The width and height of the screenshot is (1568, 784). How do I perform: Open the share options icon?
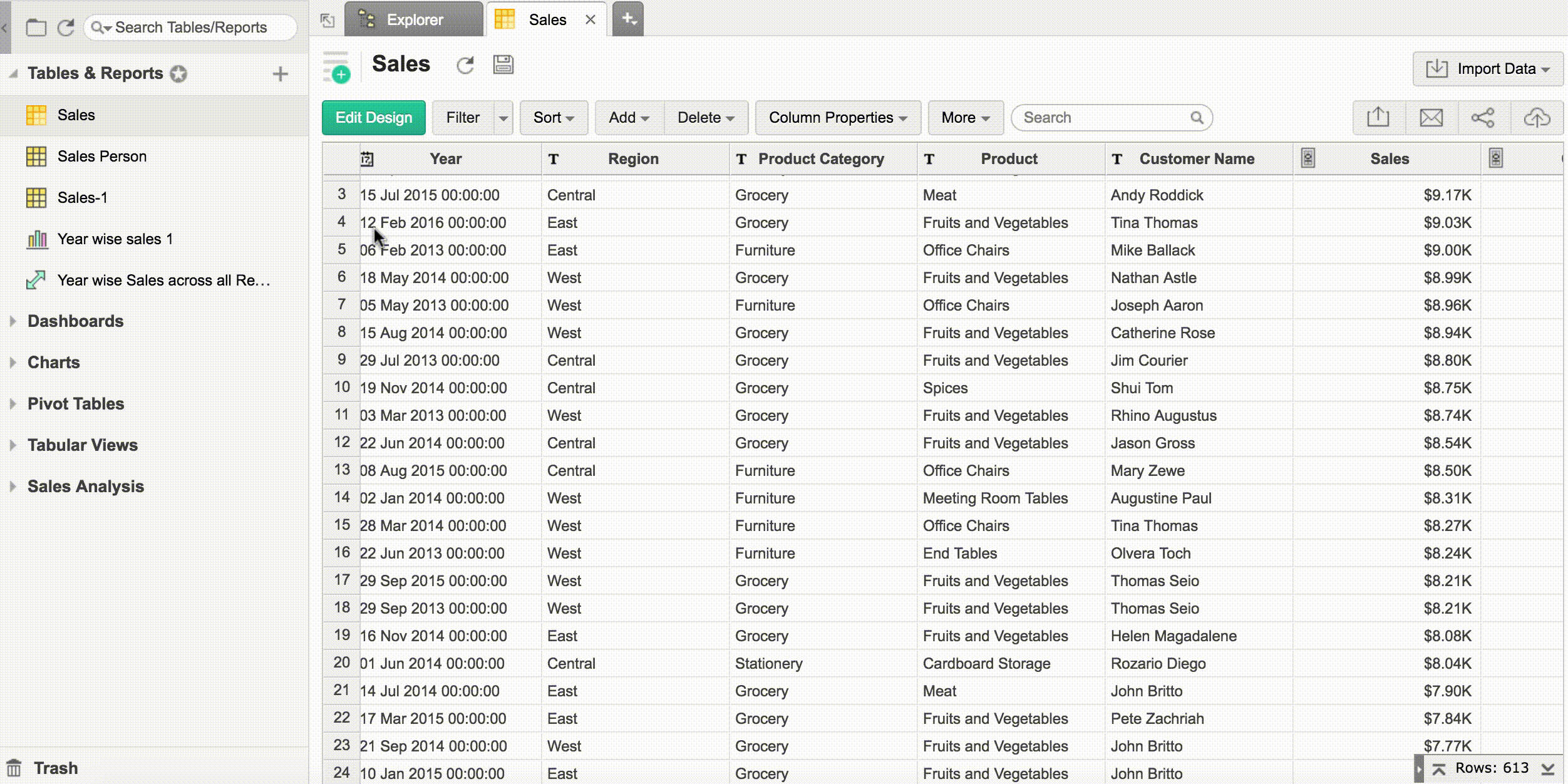(x=1483, y=117)
